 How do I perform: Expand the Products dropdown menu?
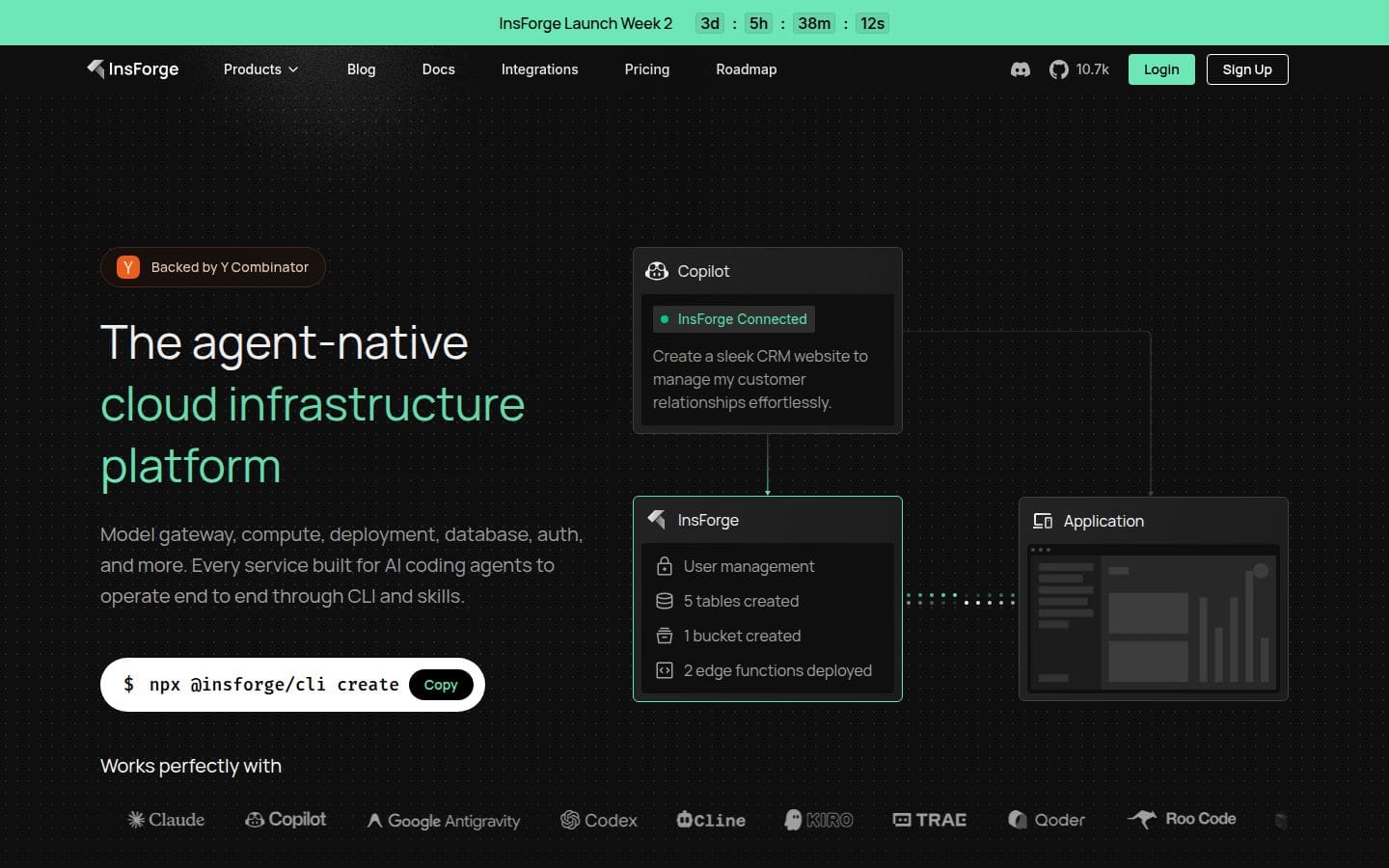pos(261,69)
